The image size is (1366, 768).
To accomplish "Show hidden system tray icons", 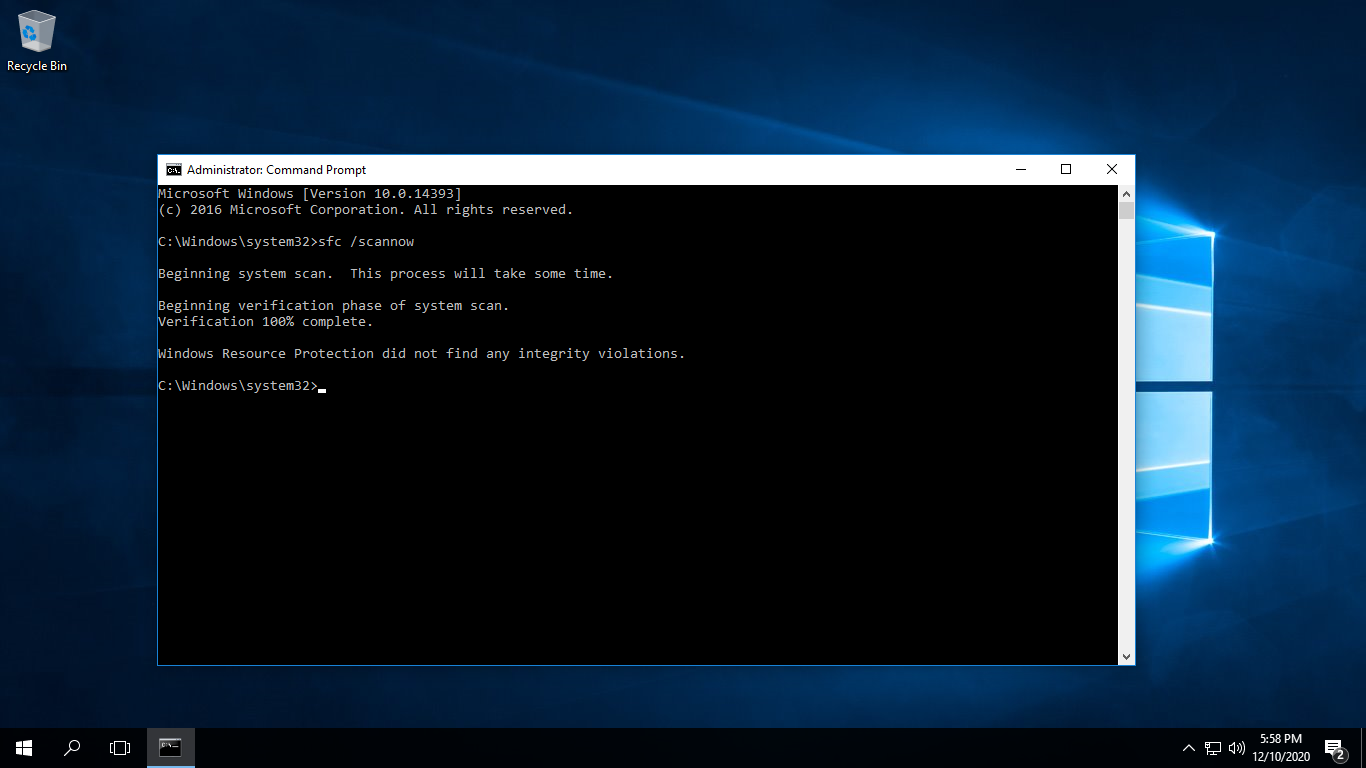I will 1188,747.
